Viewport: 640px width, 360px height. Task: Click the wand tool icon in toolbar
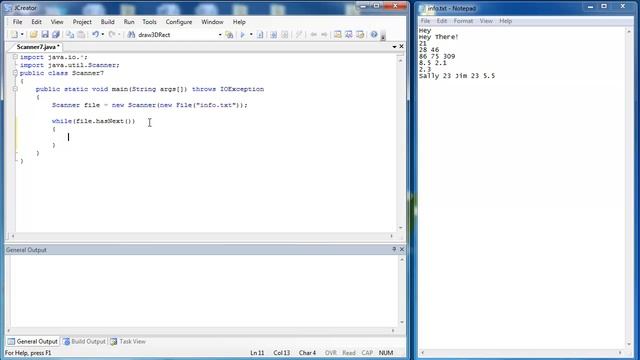point(299,35)
